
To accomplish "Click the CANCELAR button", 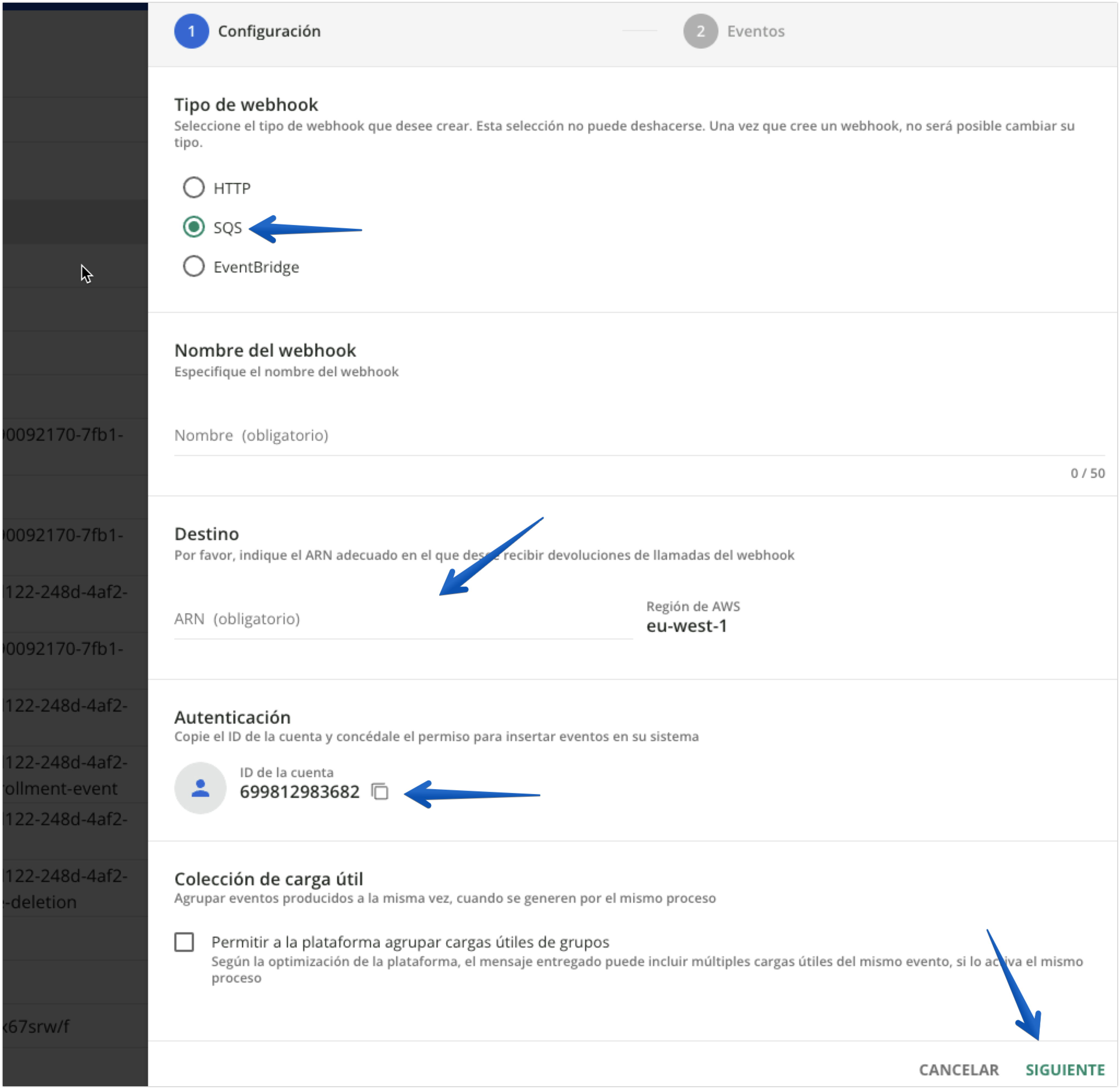I will 959,1070.
